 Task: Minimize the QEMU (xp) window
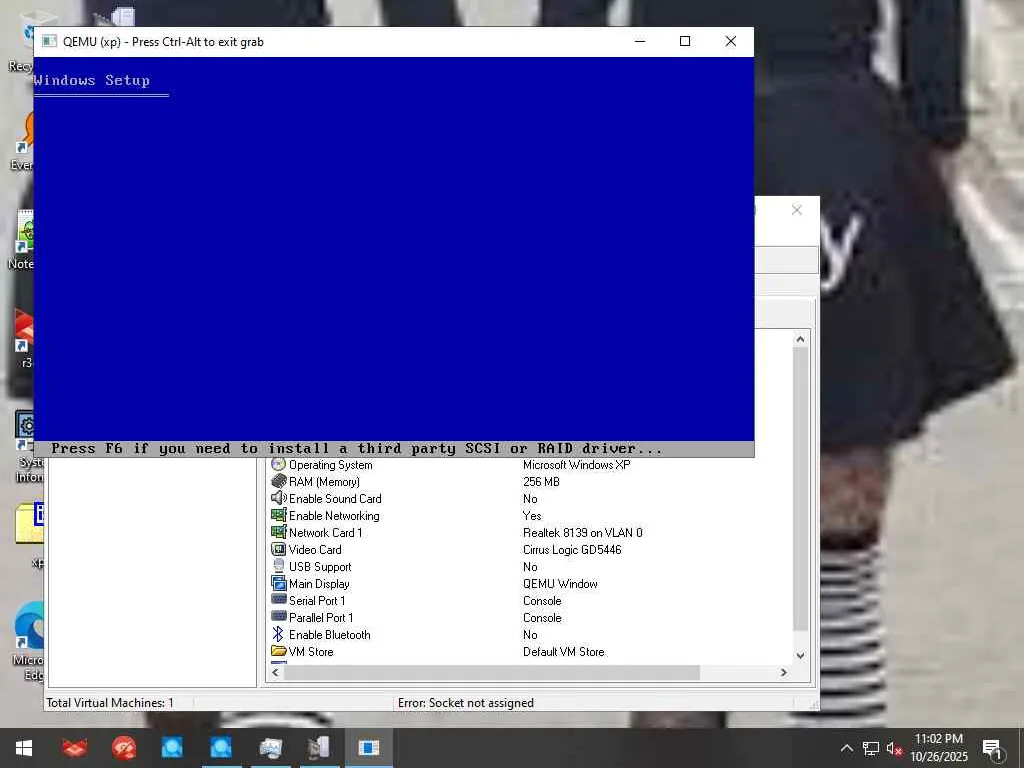coord(640,41)
